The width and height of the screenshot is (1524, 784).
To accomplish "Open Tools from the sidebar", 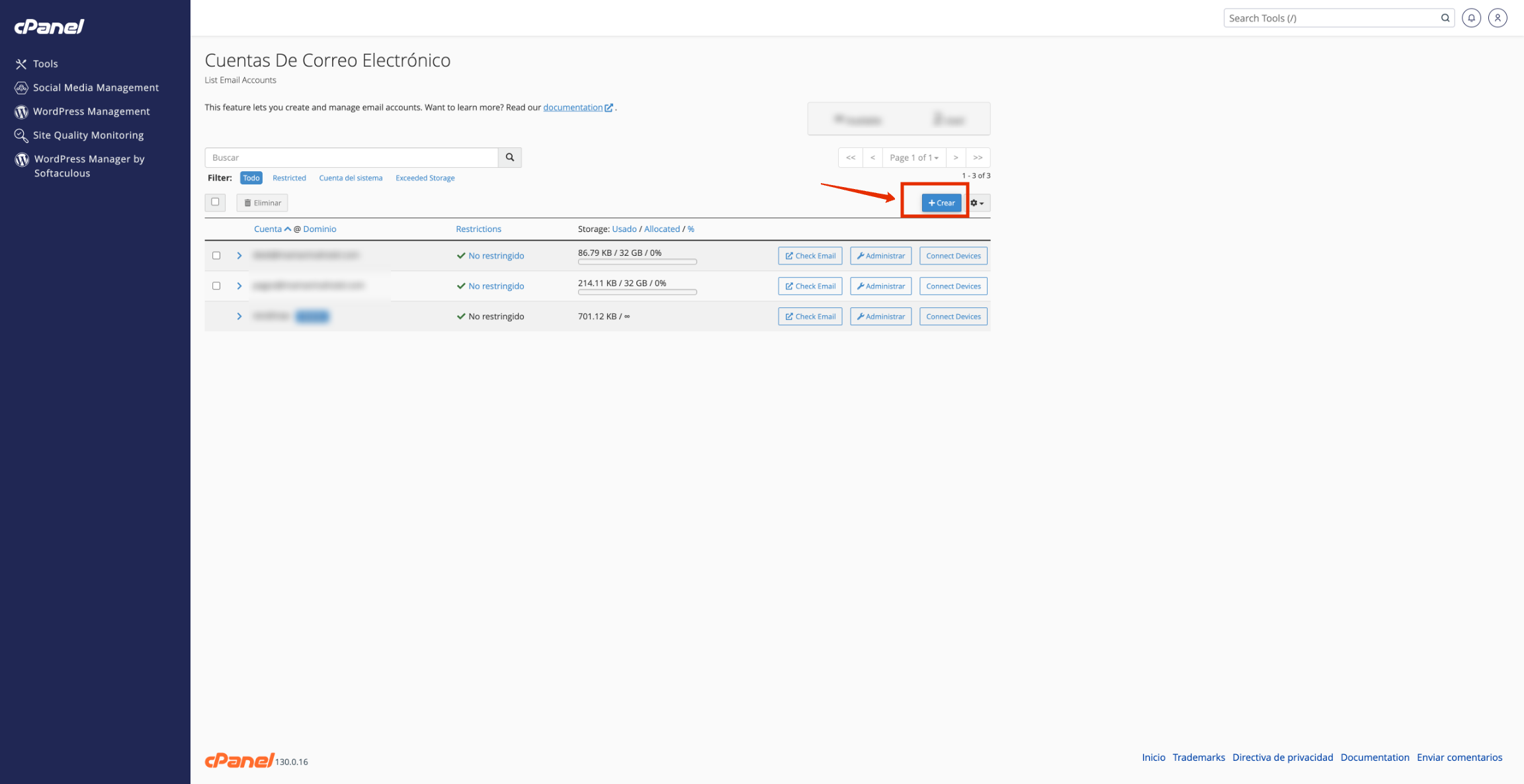I will (x=45, y=63).
